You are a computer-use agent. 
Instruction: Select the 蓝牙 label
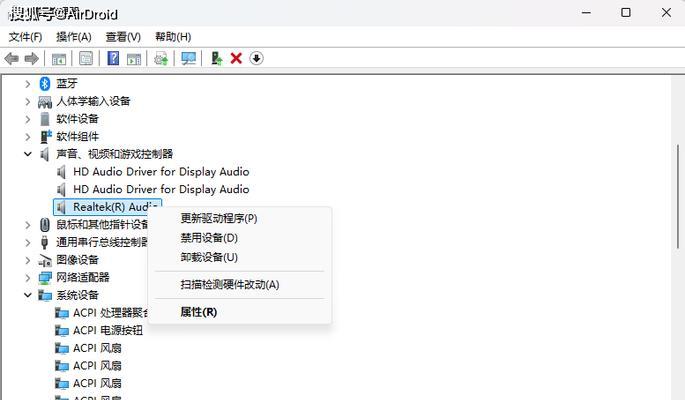(67, 83)
